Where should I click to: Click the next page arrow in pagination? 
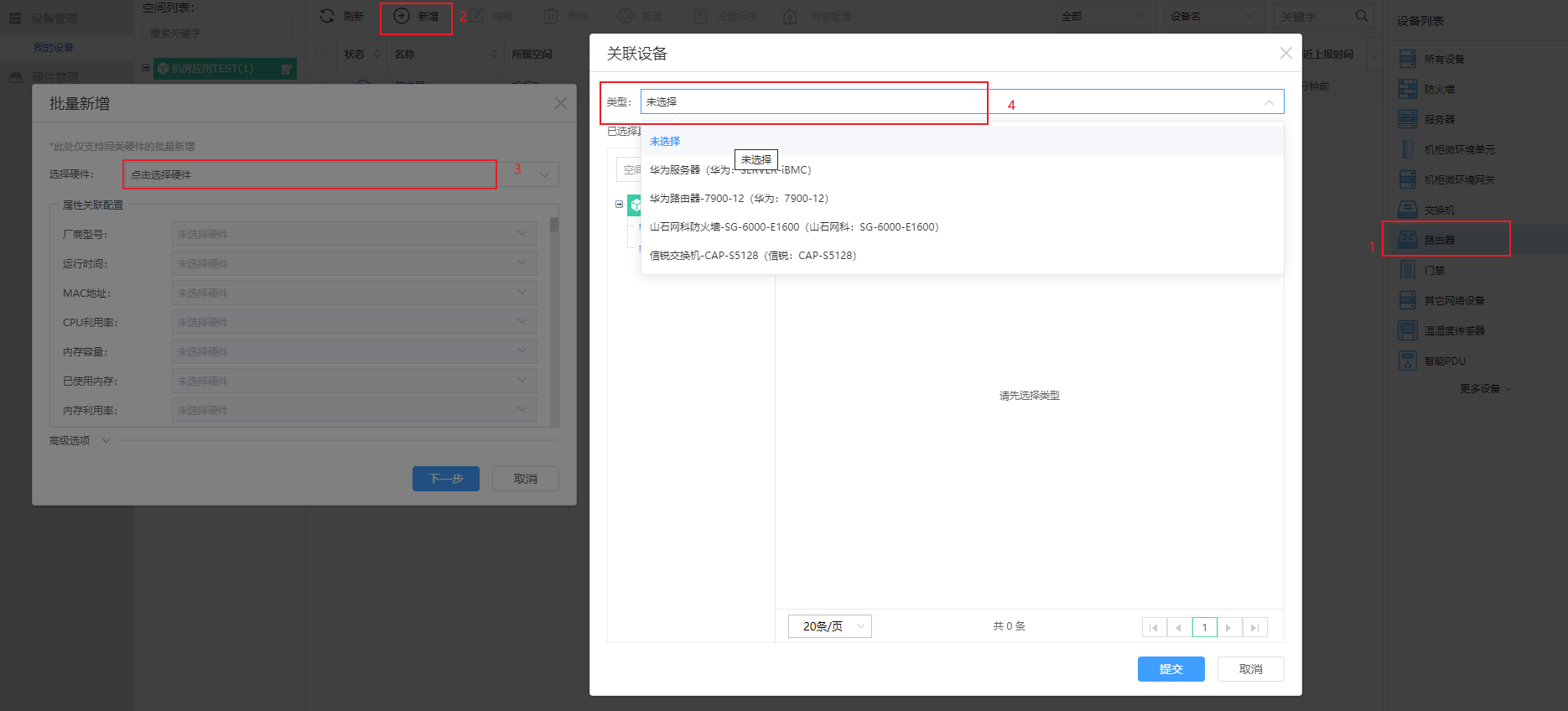(x=1229, y=627)
